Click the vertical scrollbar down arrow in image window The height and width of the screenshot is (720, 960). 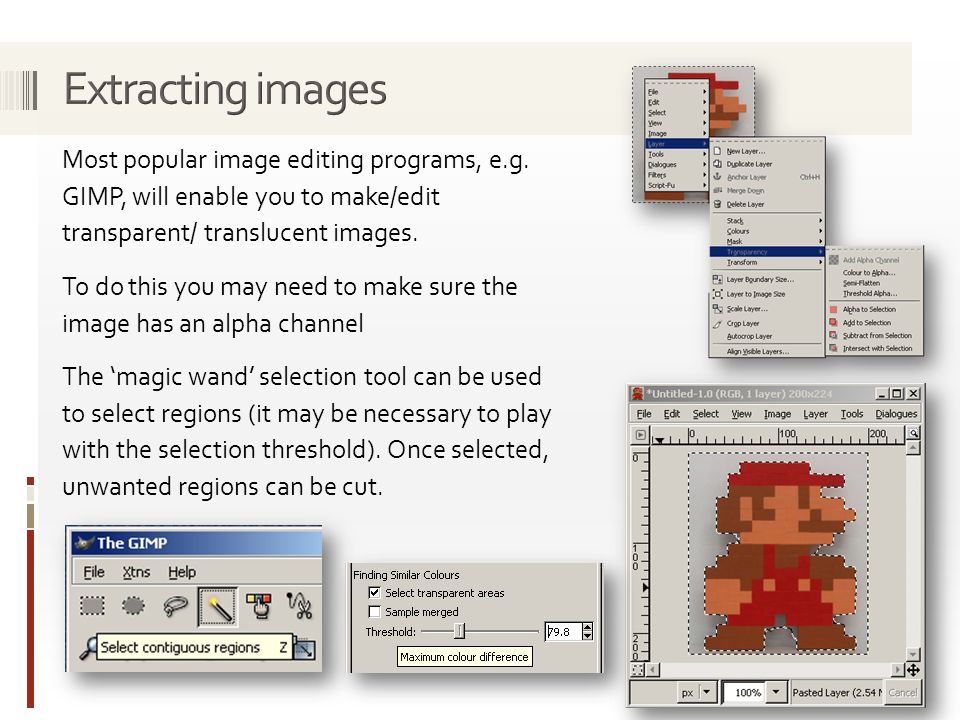pyautogui.click(x=913, y=654)
